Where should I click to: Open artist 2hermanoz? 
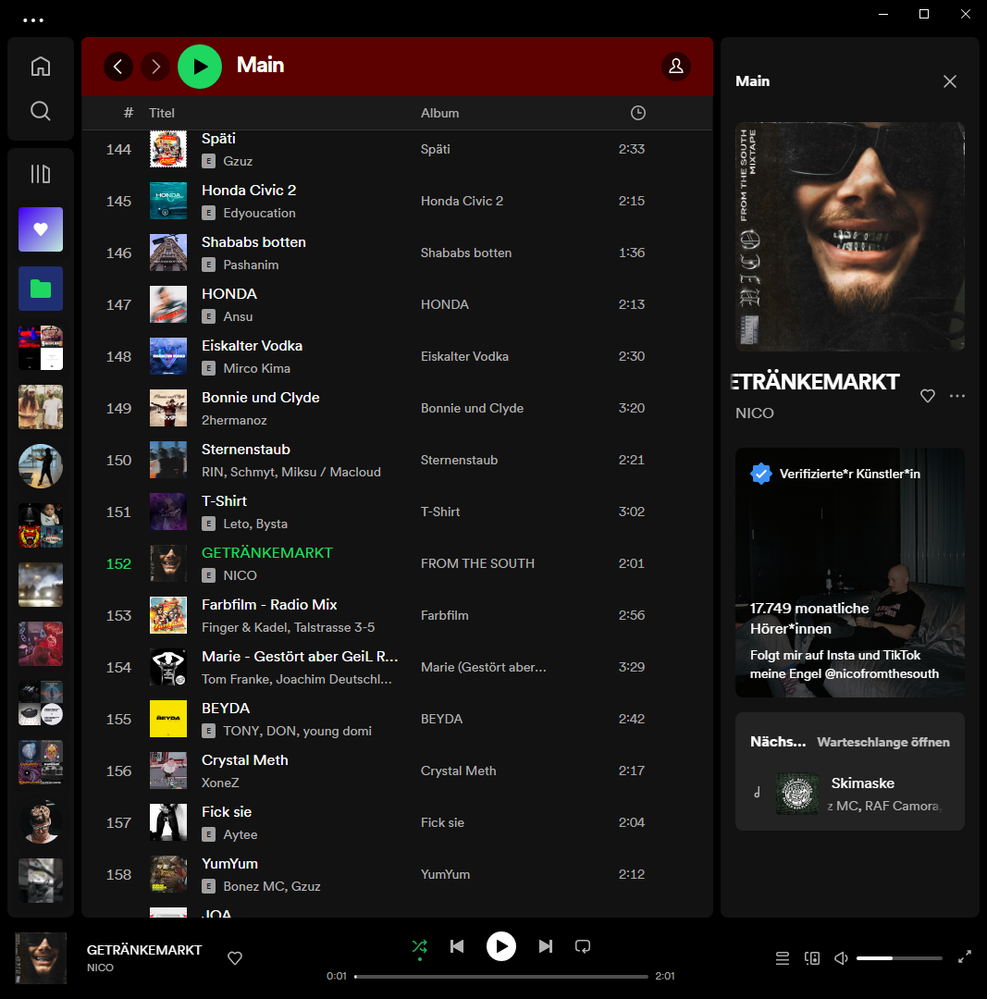point(234,420)
